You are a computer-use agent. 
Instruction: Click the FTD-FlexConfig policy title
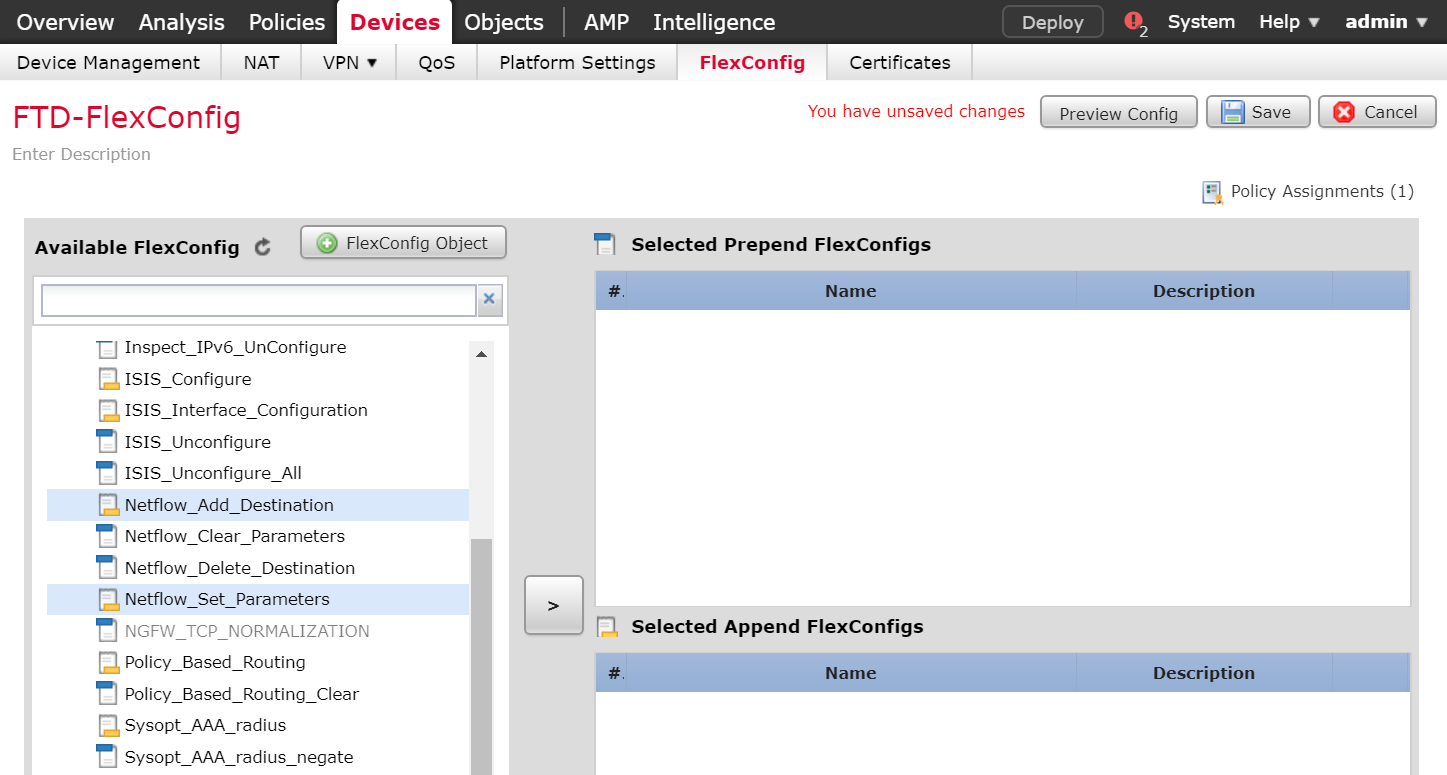[x=127, y=117]
